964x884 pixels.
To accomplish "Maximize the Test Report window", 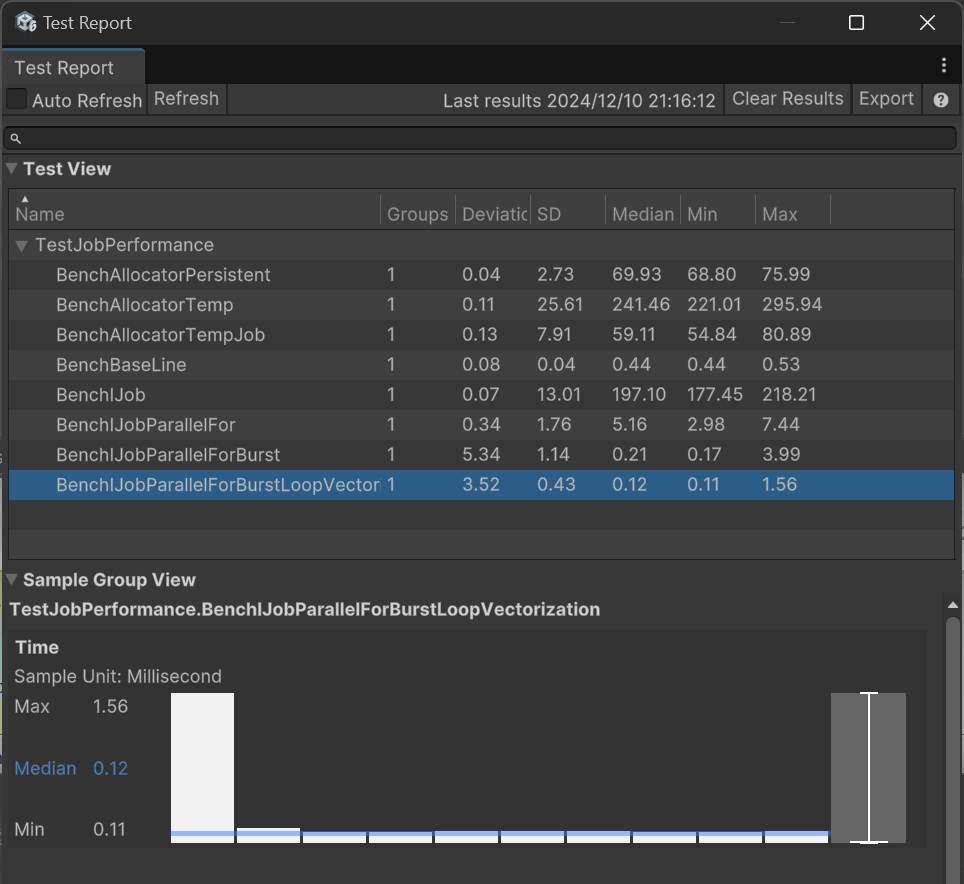I will pos(856,22).
